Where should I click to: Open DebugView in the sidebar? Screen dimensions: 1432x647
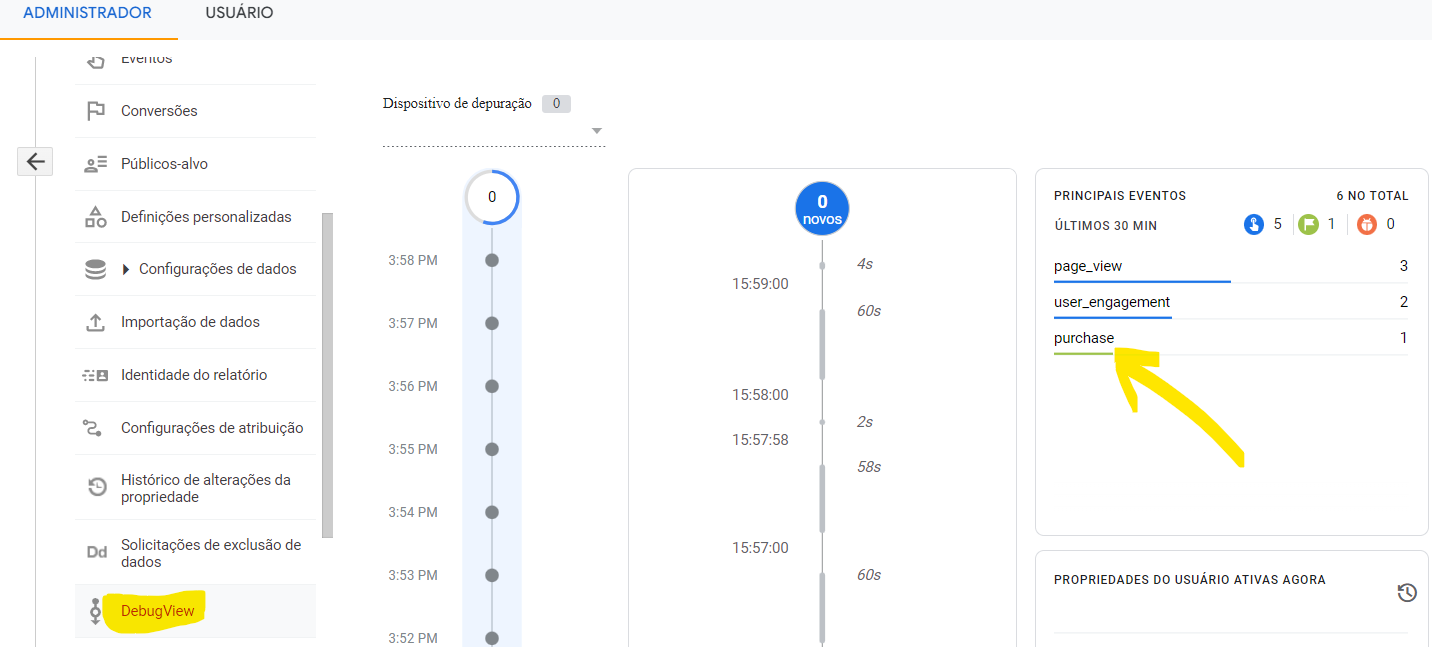(158, 610)
